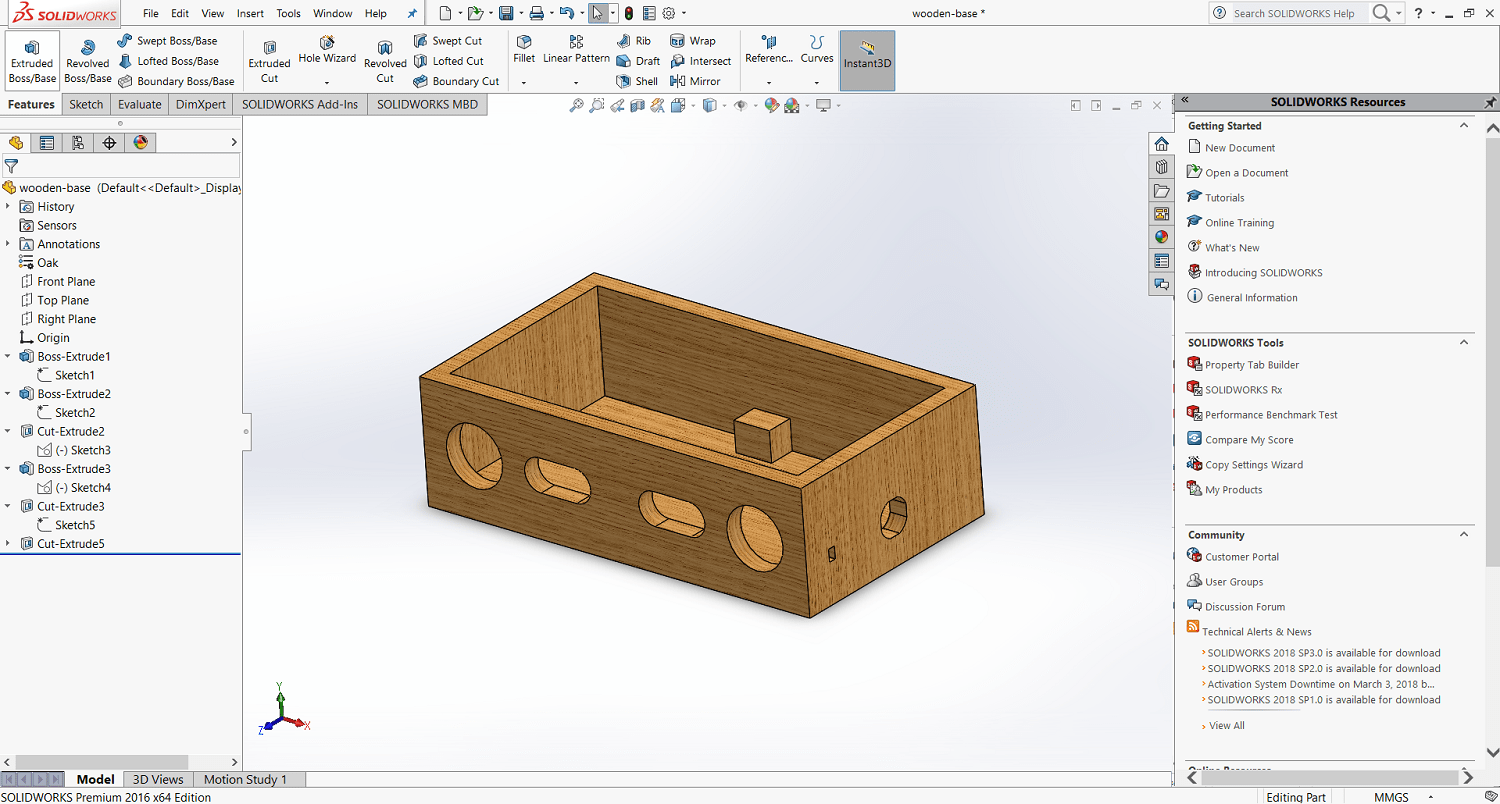Open the Reference Geometry tool
The image size is (1500, 804).
768,50
